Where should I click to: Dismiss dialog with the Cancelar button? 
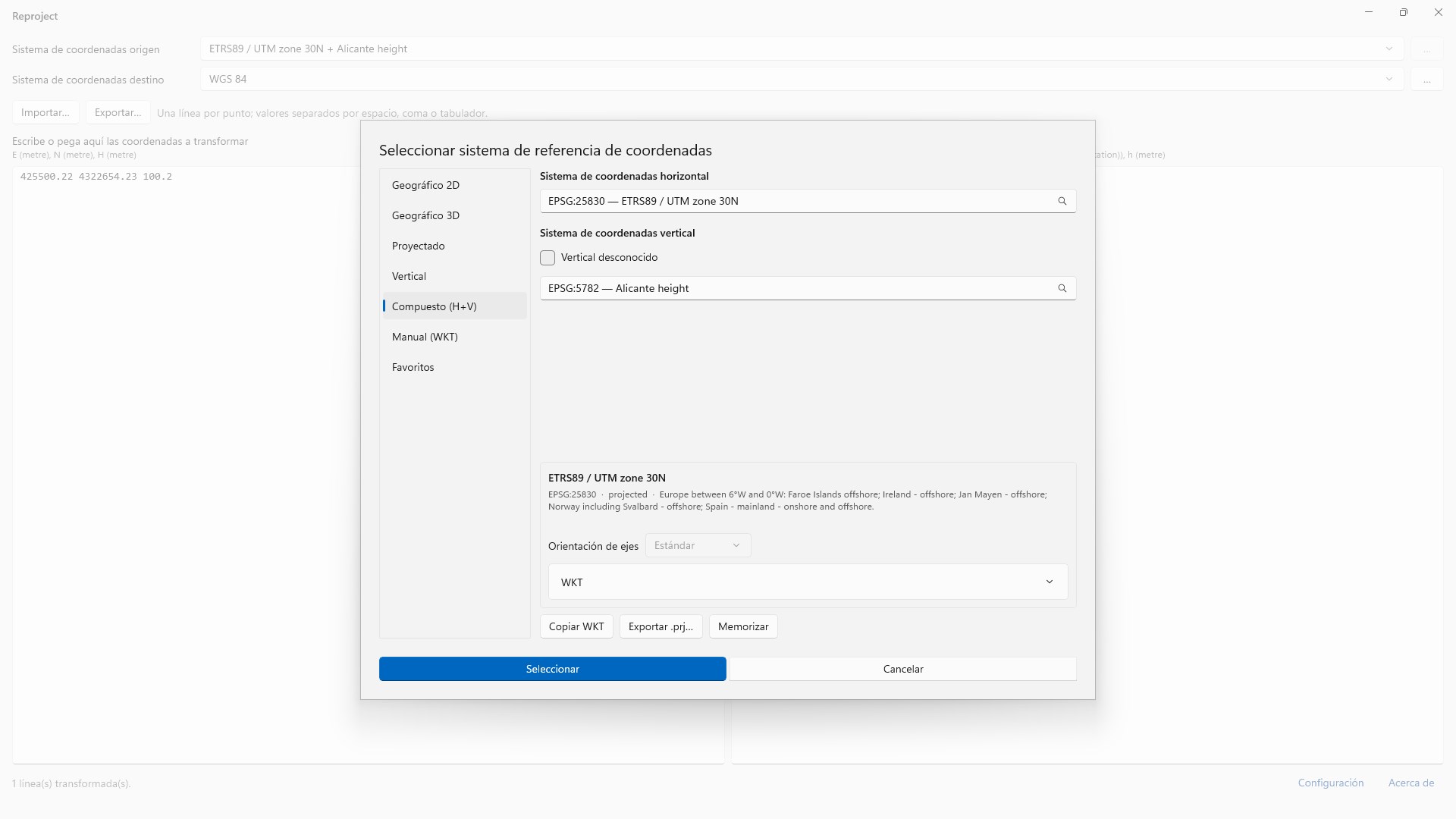[x=903, y=669]
